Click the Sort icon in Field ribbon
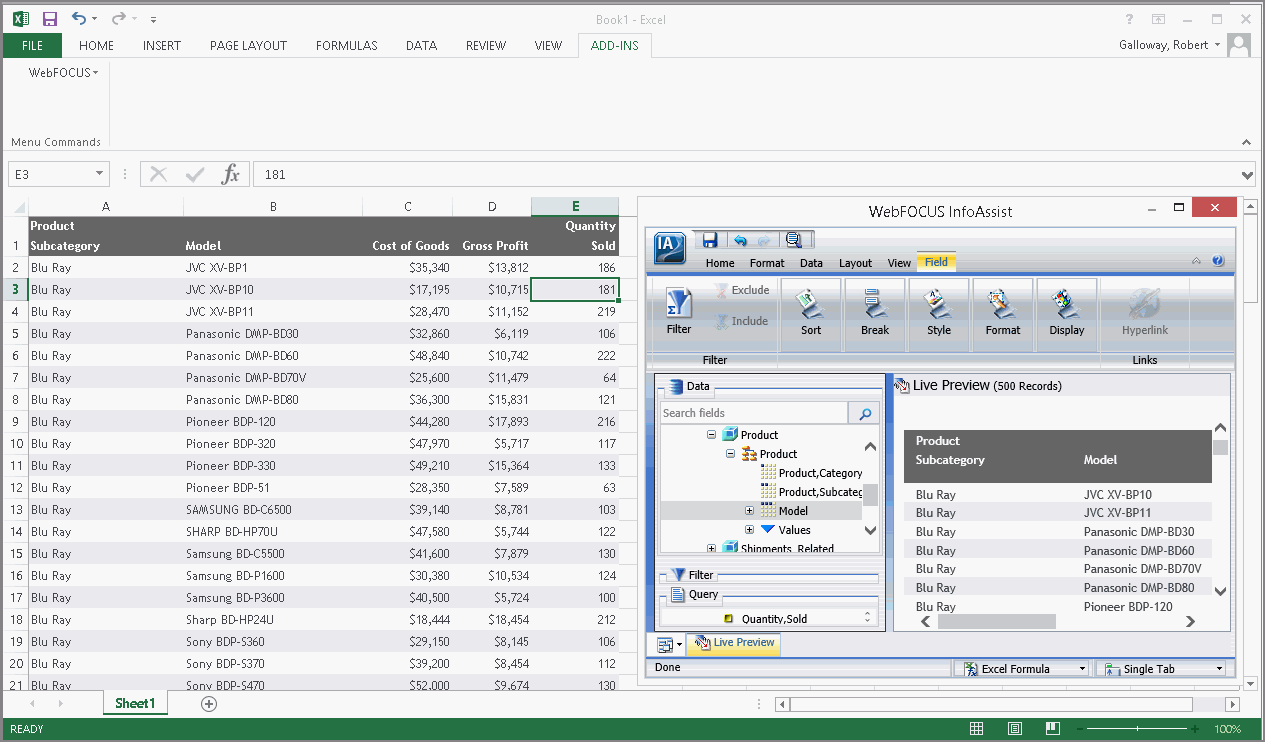This screenshot has width=1265, height=742. click(x=811, y=303)
